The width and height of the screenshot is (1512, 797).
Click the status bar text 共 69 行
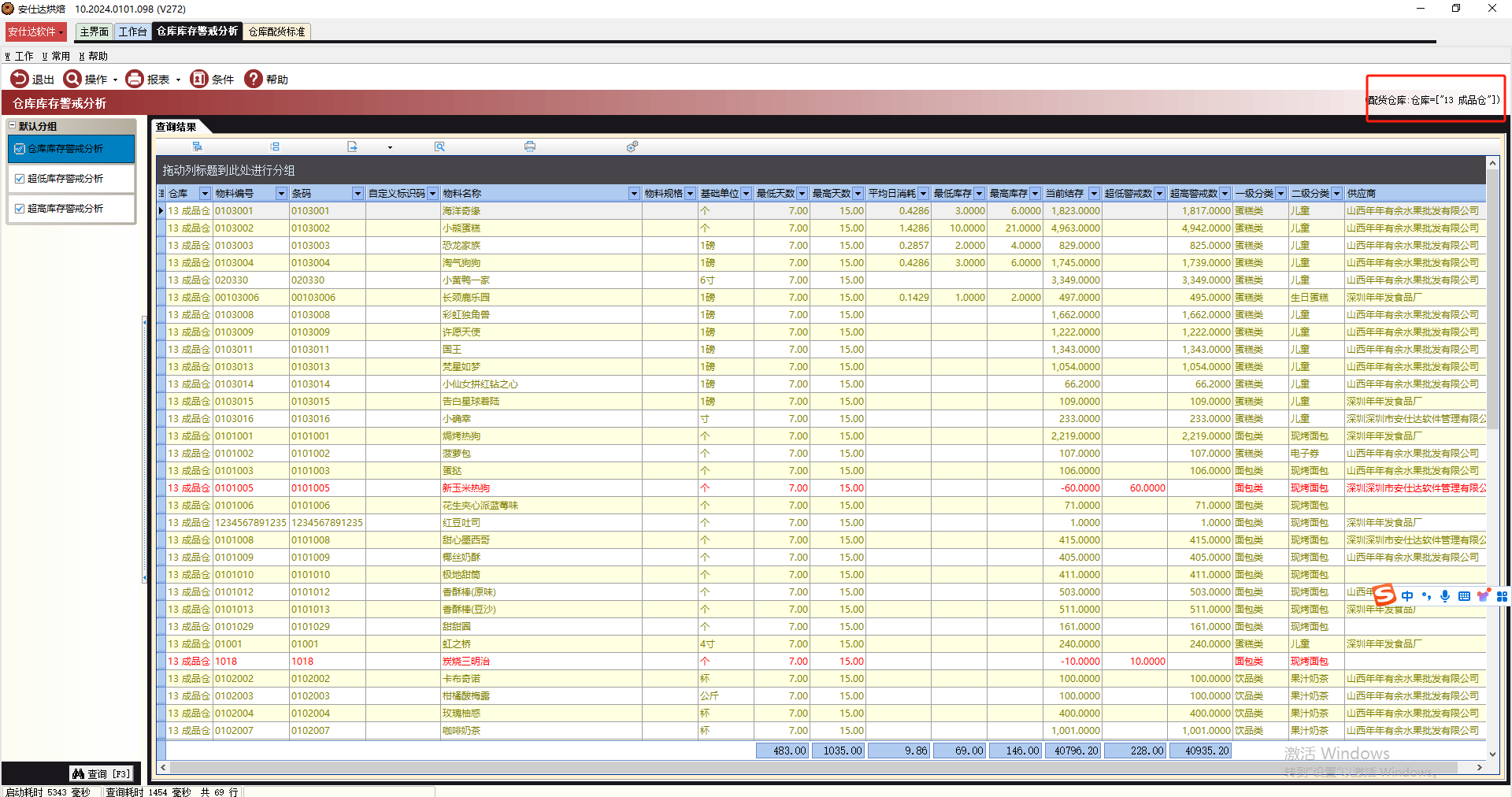click(x=219, y=792)
